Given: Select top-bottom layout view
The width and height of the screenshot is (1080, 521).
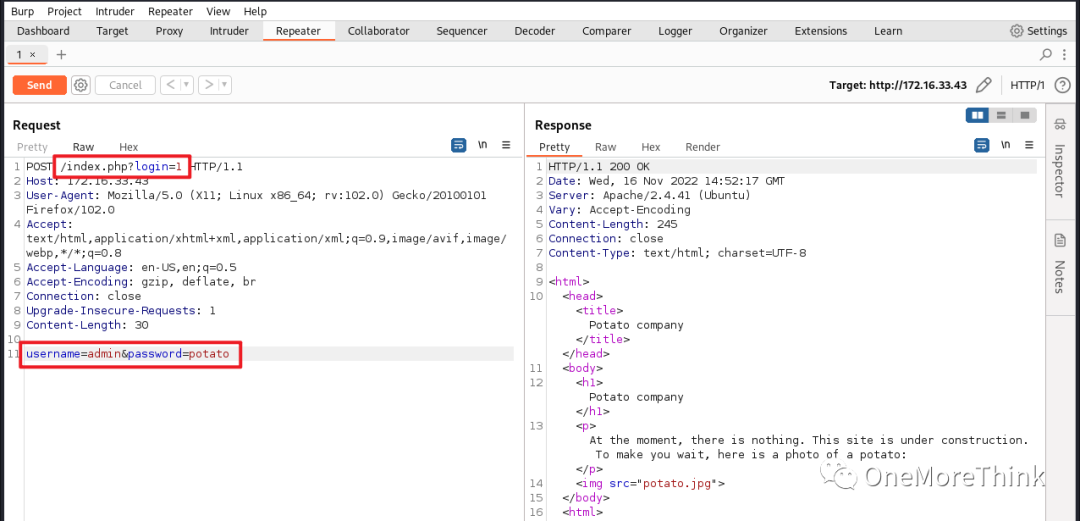Looking at the screenshot, I should click(1001, 115).
